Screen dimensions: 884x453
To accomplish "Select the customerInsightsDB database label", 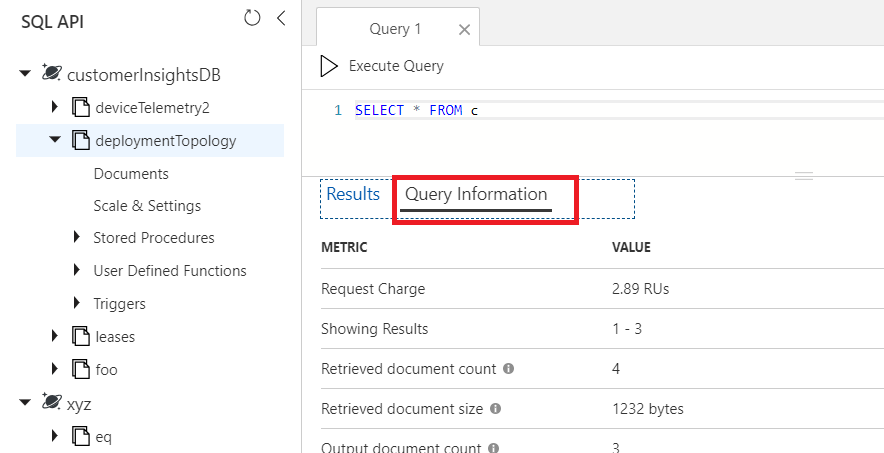I will pos(144,75).
